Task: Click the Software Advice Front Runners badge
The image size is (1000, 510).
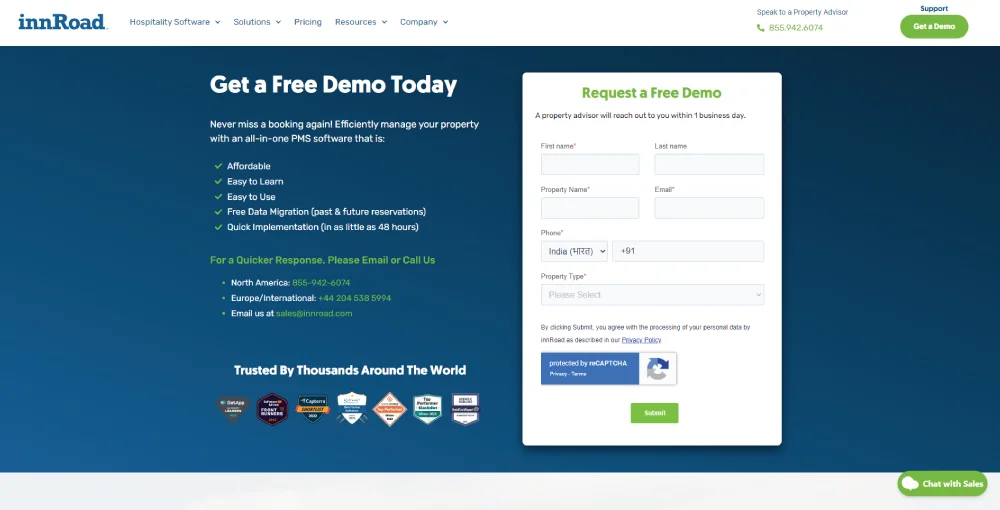Action: 272,409
